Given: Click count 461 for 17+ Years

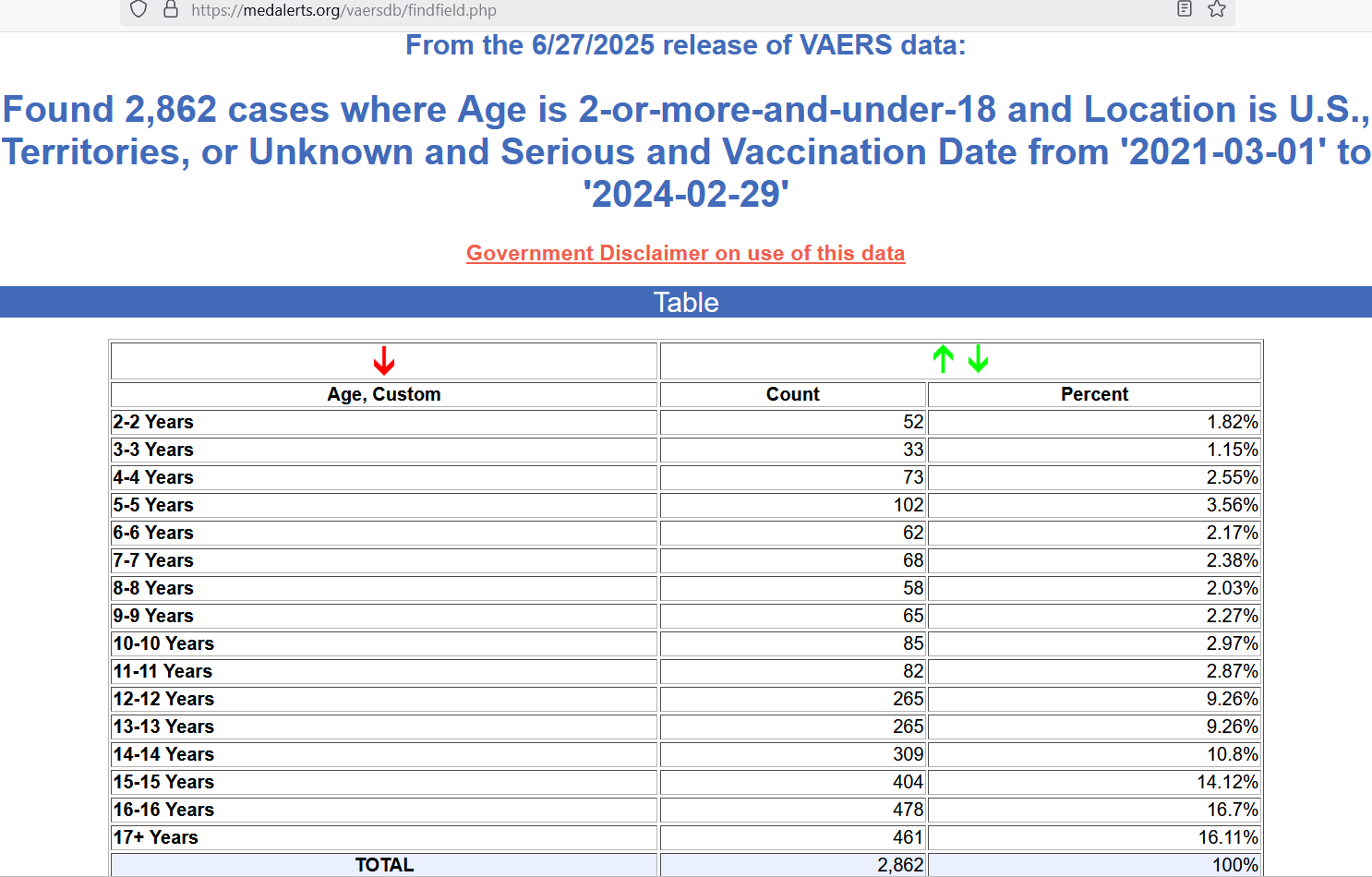Looking at the screenshot, I should (x=909, y=837).
